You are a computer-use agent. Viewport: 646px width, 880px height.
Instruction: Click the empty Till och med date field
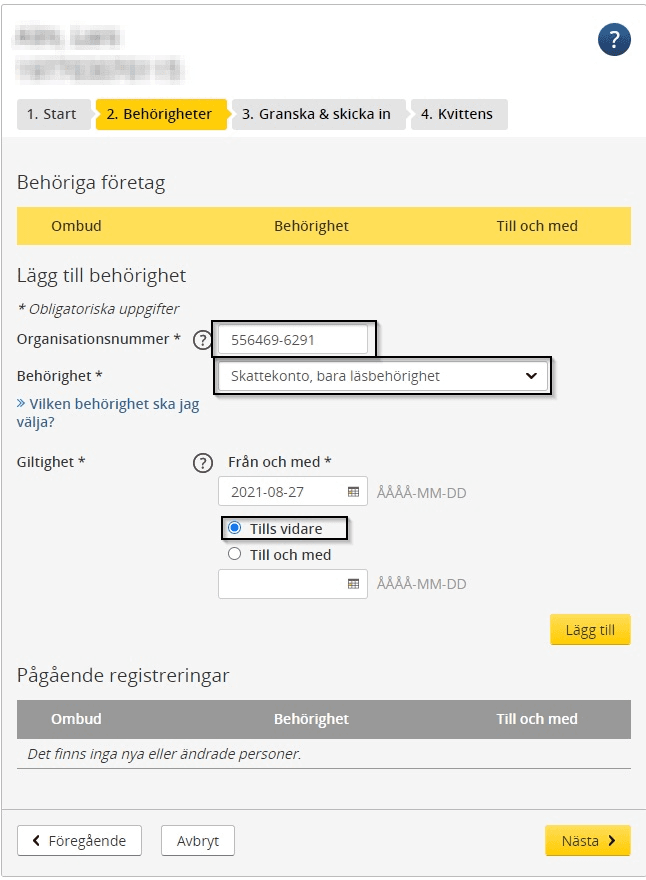pyautogui.click(x=293, y=584)
